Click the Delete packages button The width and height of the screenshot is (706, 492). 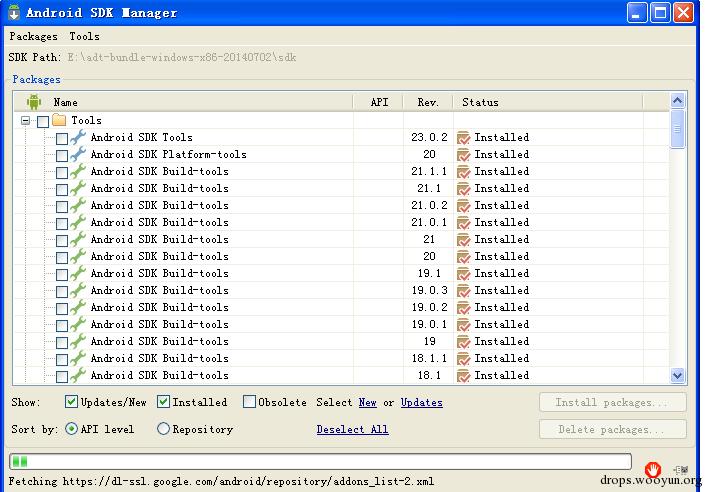click(613, 429)
